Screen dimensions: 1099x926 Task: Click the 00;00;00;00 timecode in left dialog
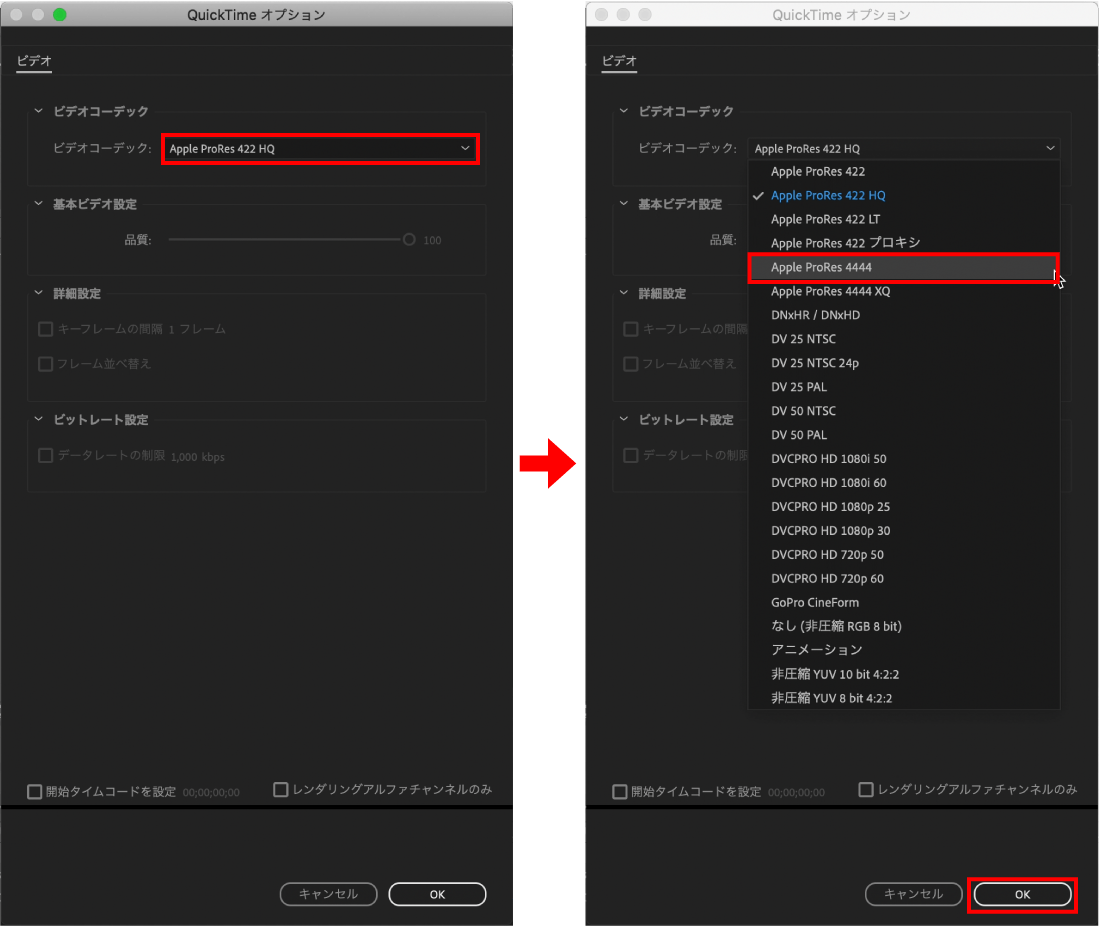coord(211,792)
